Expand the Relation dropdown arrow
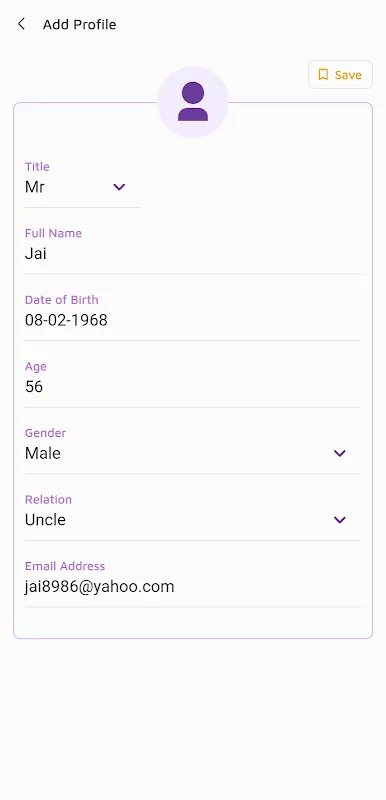 click(x=340, y=520)
